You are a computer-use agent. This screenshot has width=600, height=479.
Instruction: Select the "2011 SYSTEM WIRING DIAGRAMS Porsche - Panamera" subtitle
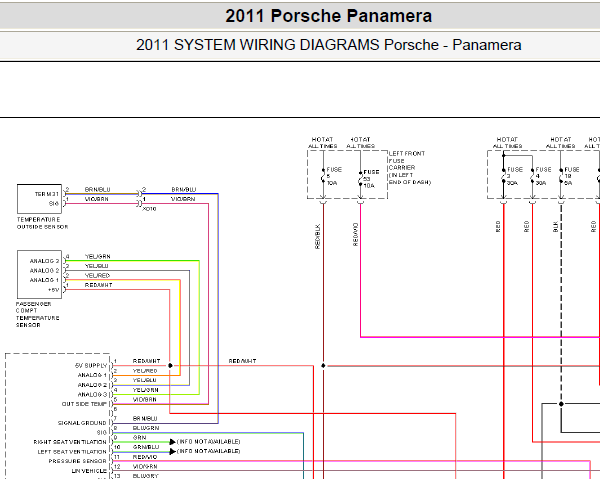[328, 45]
